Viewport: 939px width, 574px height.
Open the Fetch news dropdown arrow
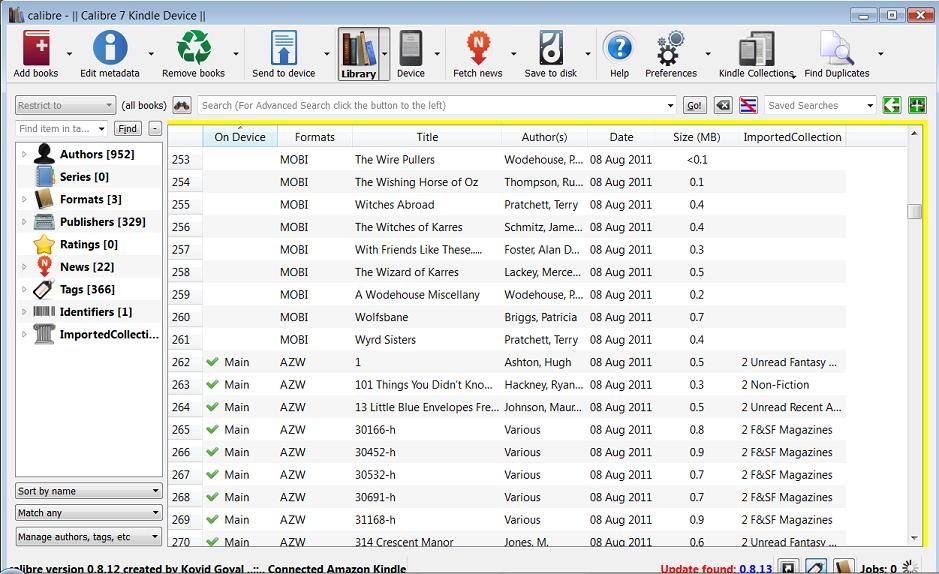(514, 54)
